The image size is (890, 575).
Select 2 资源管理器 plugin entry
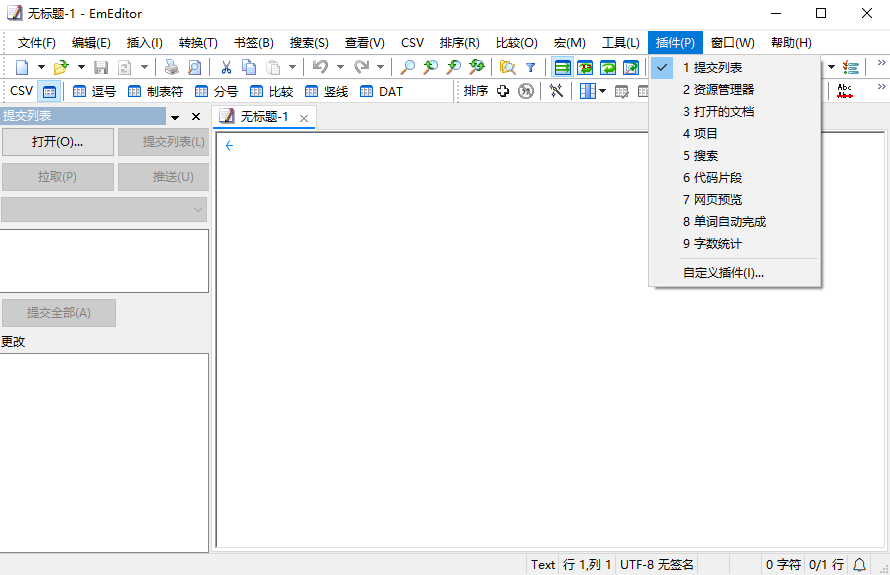(734, 90)
